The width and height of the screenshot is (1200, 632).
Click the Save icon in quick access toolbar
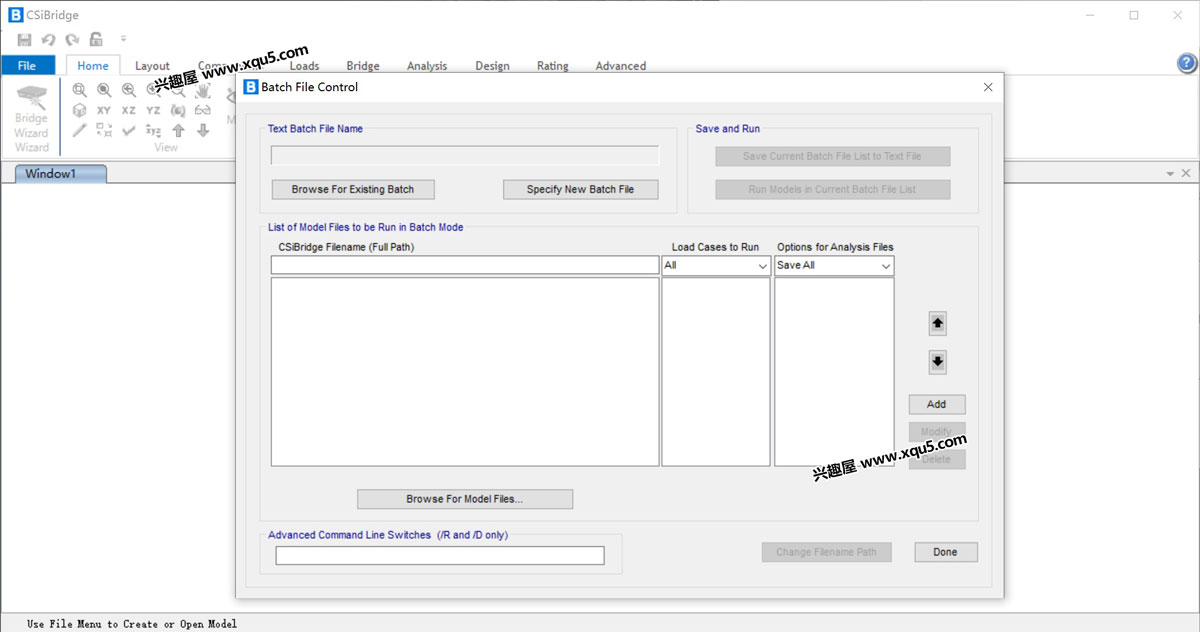click(25, 40)
